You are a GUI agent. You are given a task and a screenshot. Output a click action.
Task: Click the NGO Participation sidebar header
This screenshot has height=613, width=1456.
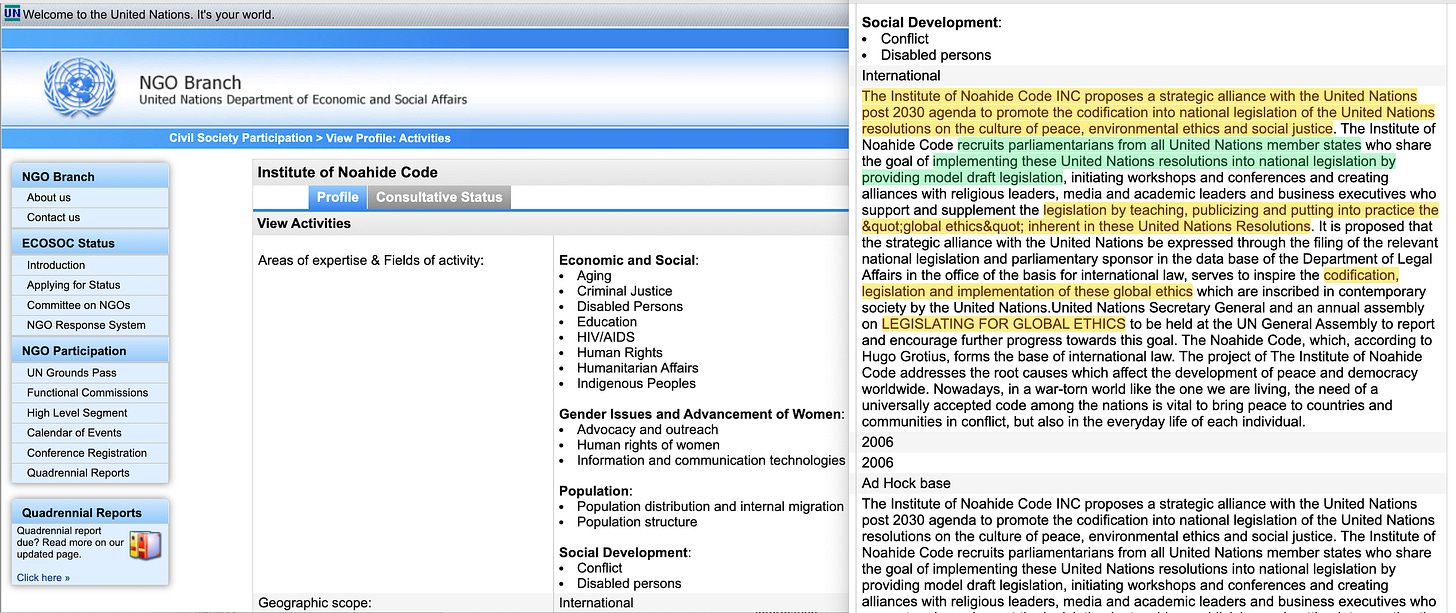74,351
